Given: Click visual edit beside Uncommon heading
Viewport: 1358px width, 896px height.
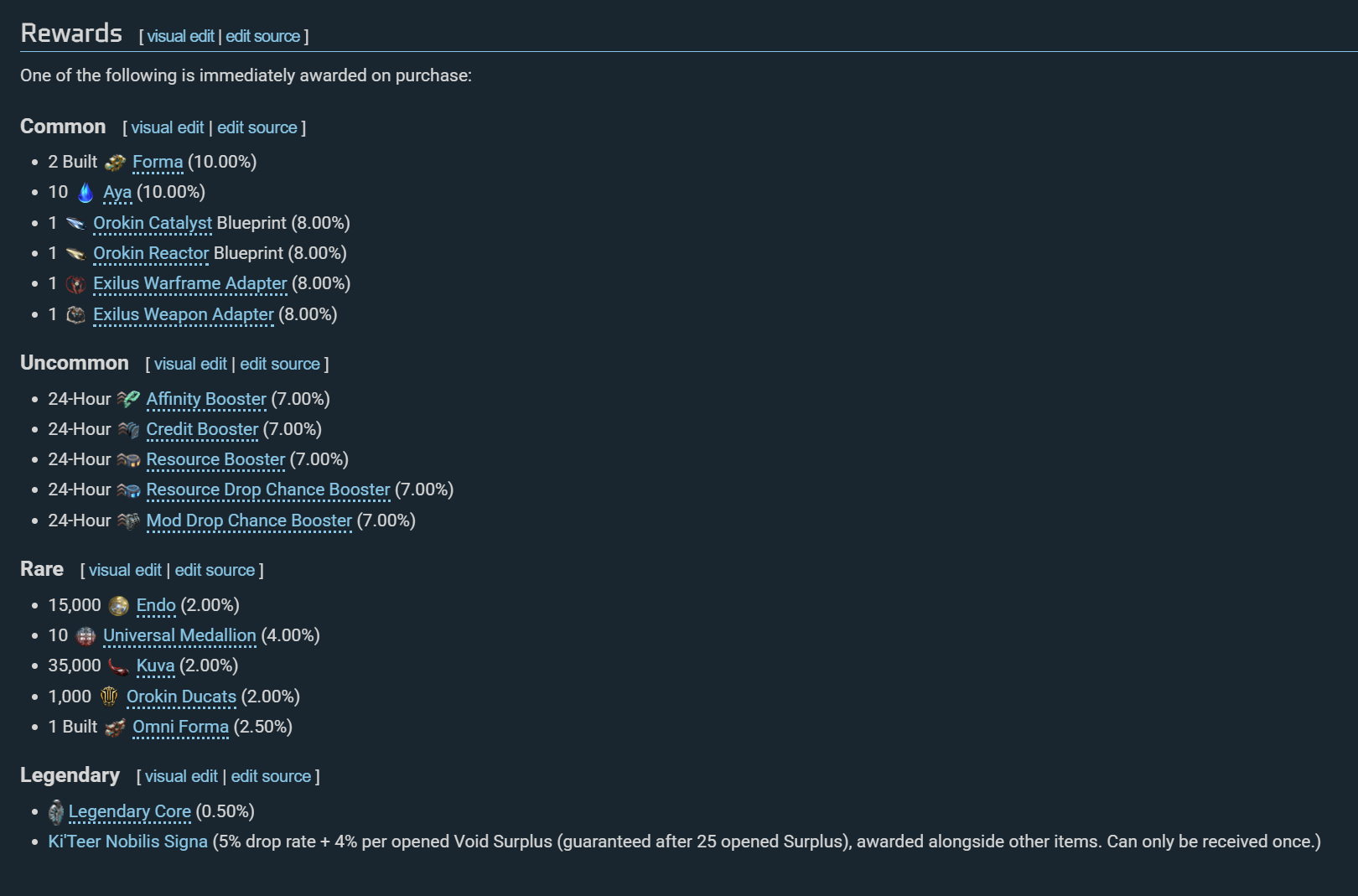Looking at the screenshot, I should (x=190, y=364).
